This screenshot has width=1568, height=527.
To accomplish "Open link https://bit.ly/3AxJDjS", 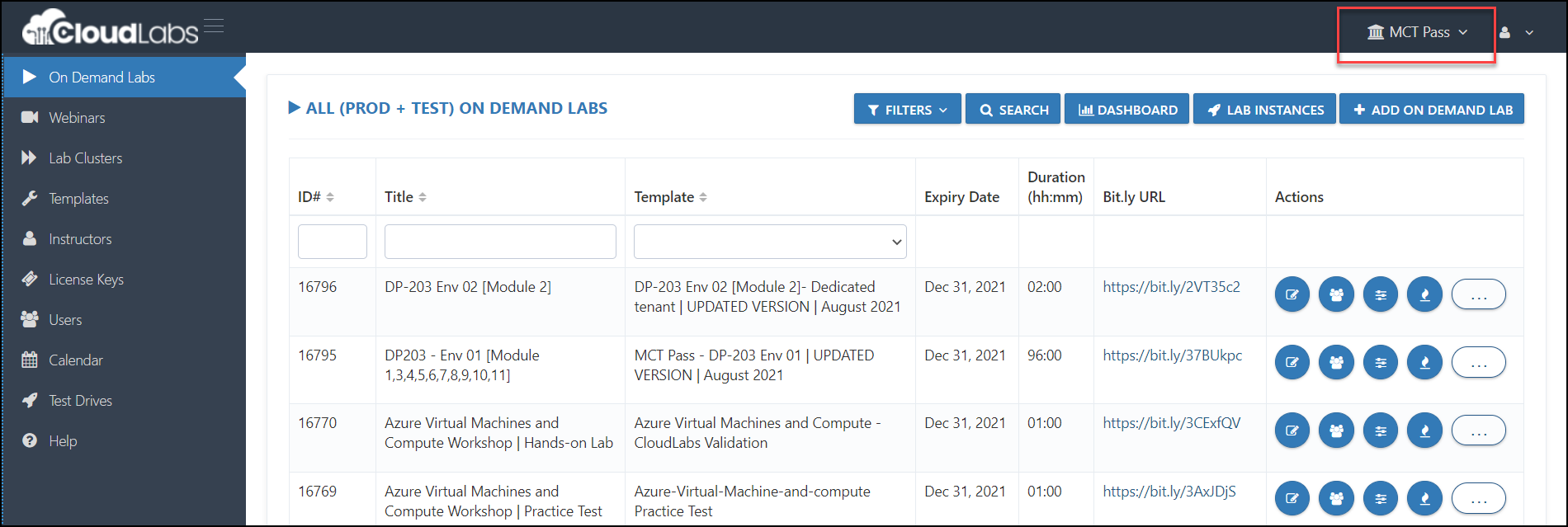I will pos(1169,492).
